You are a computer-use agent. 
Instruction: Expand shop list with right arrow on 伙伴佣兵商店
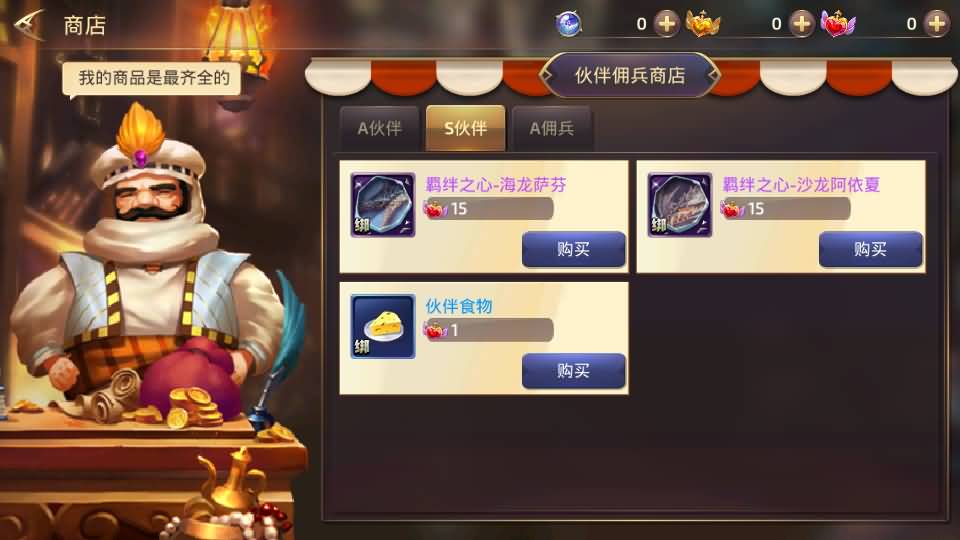click(713, 75)
